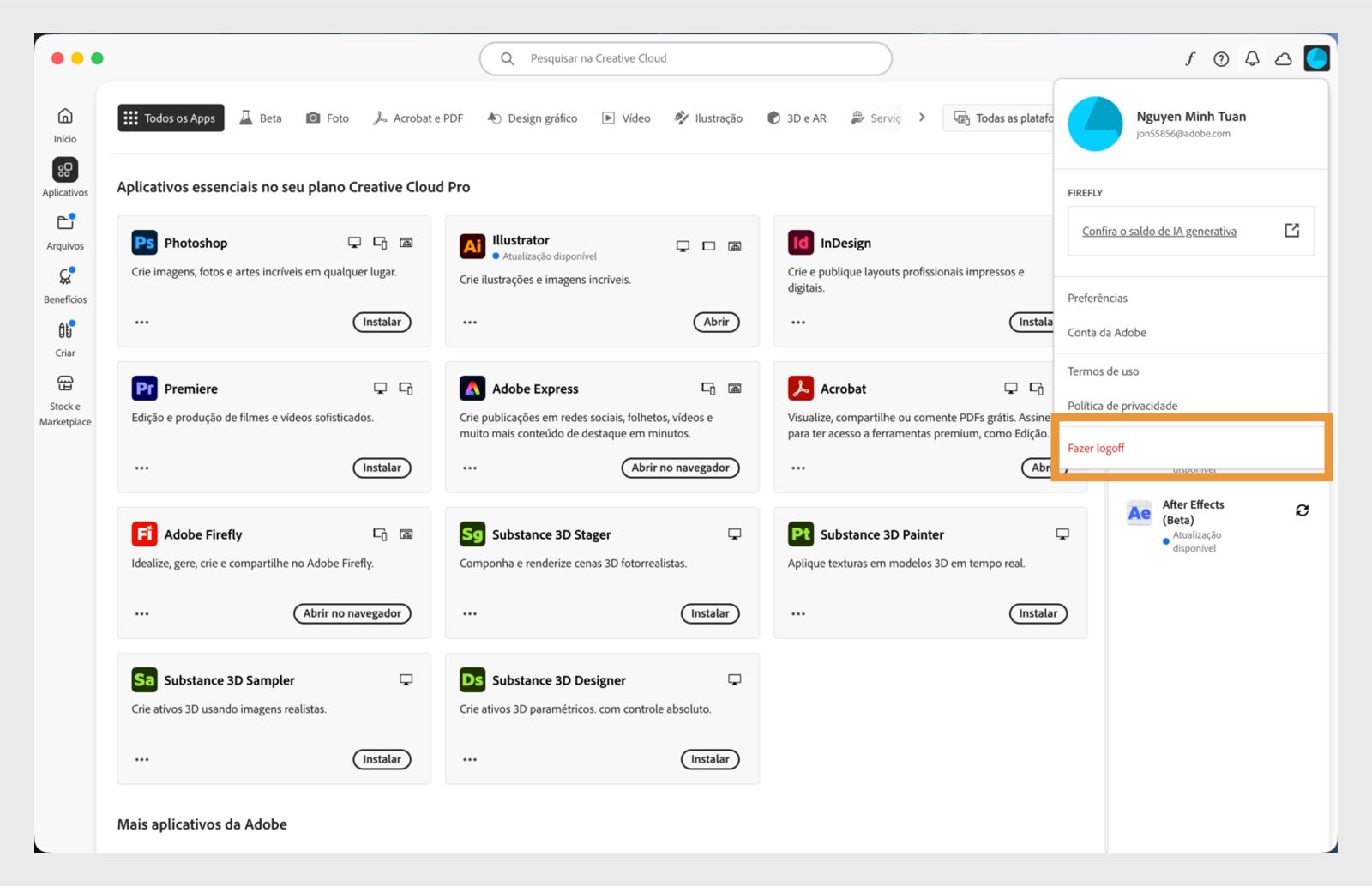Install Substance 3D Stager

coord(710,613)
